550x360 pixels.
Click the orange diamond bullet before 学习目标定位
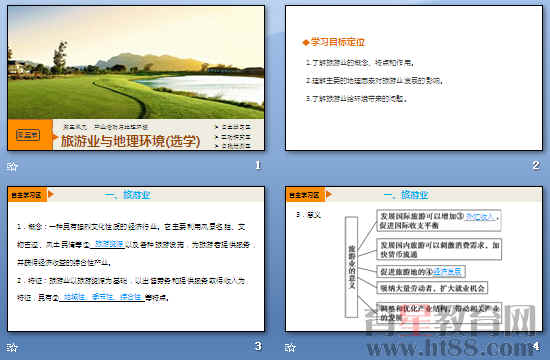[x=306, y=42]
